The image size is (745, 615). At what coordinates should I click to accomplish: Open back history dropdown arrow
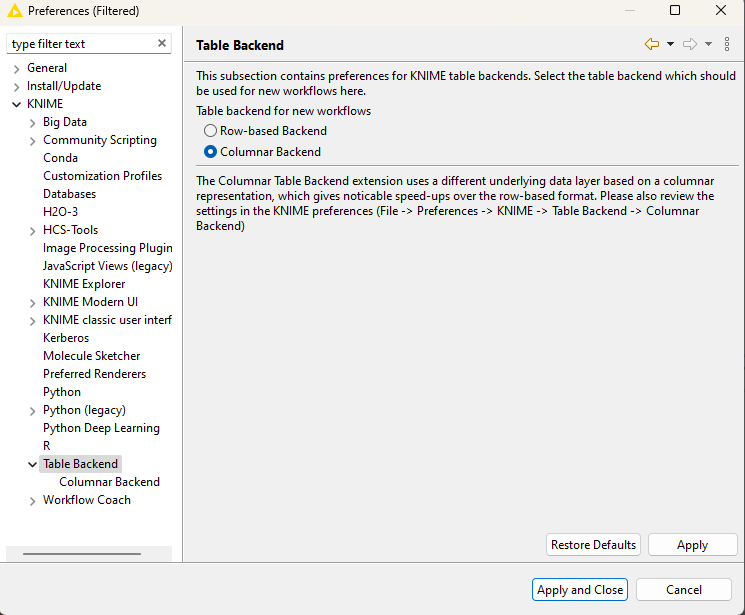(x=670, y=44)
